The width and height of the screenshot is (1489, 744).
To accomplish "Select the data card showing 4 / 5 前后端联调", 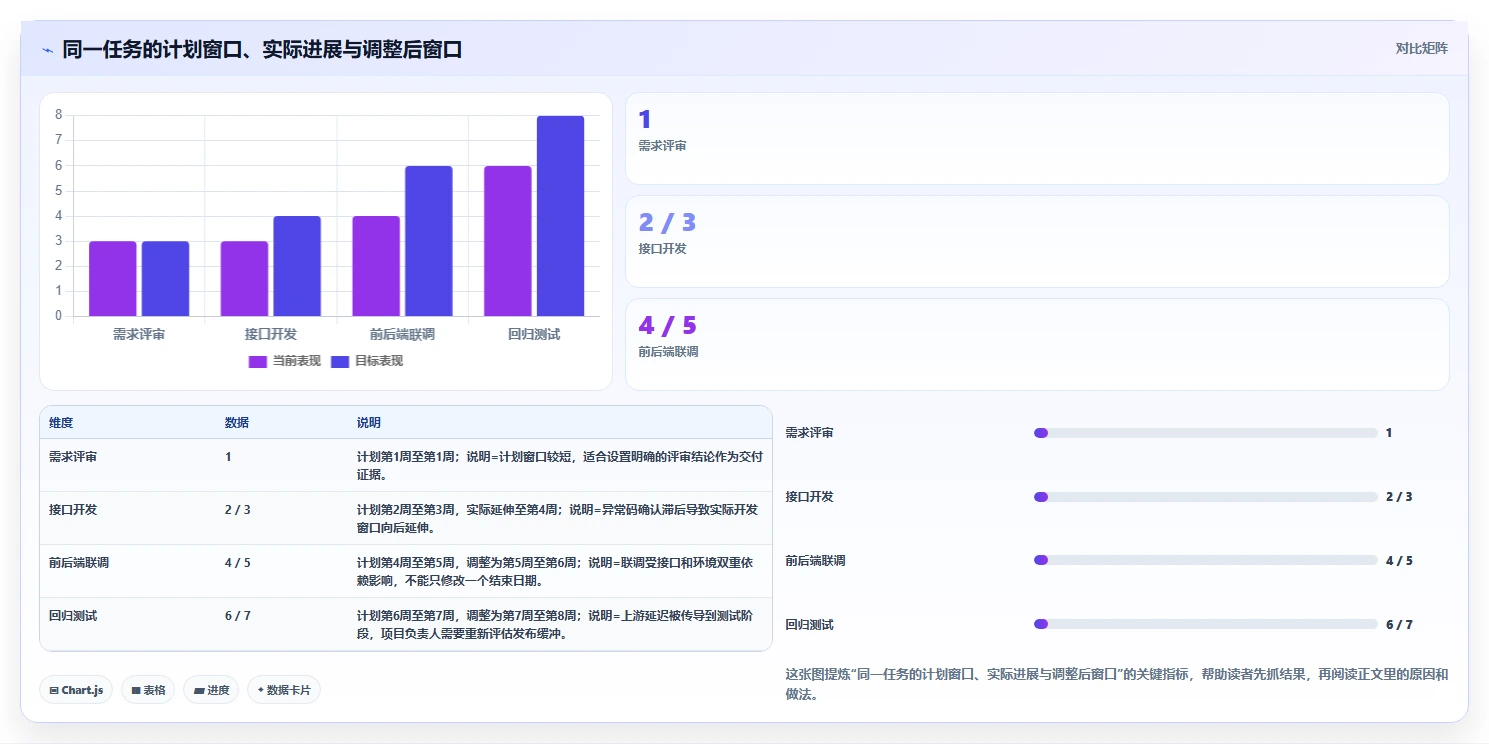I will (1037, 344).
